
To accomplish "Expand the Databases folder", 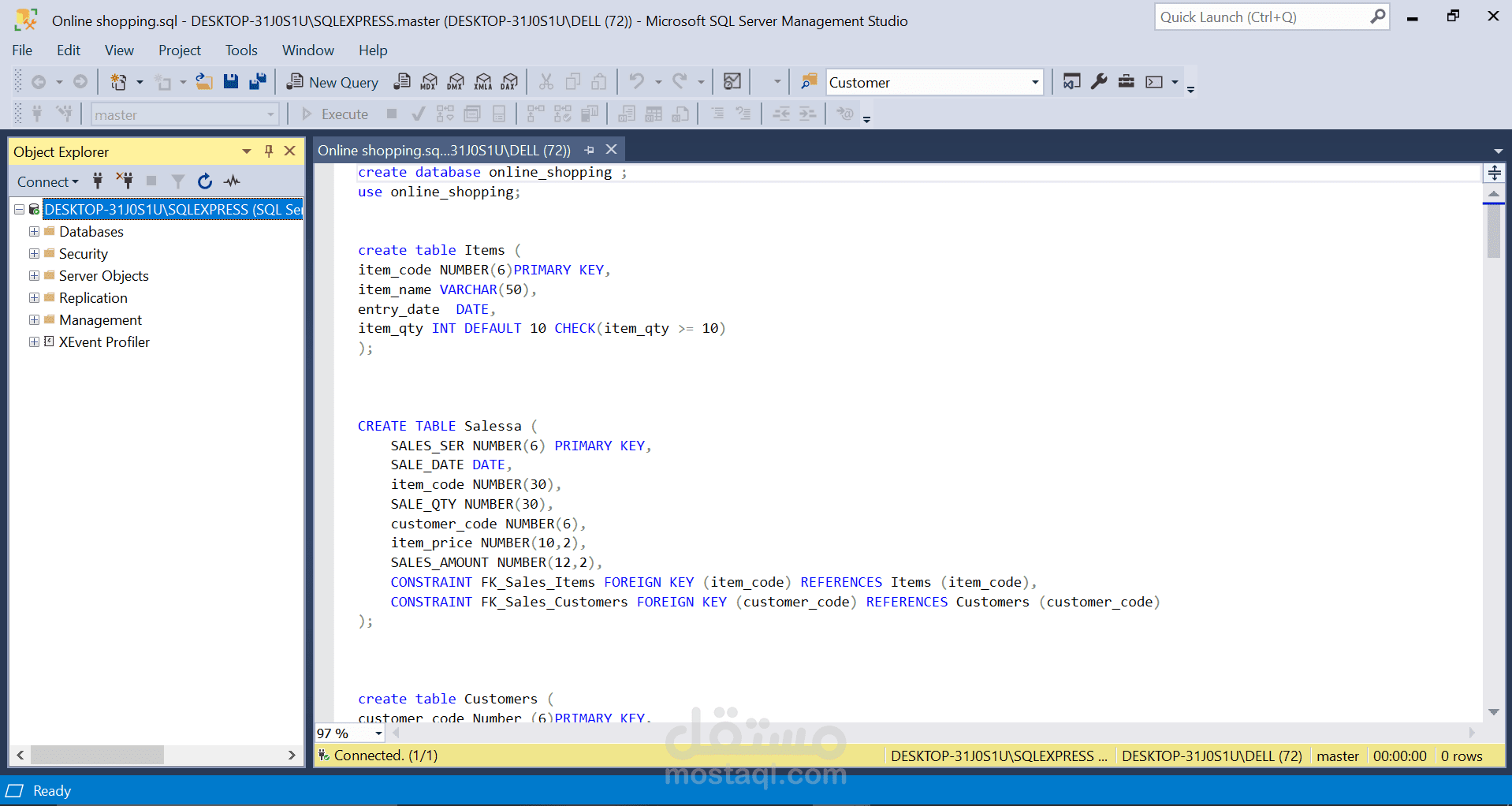I will 34,232.
